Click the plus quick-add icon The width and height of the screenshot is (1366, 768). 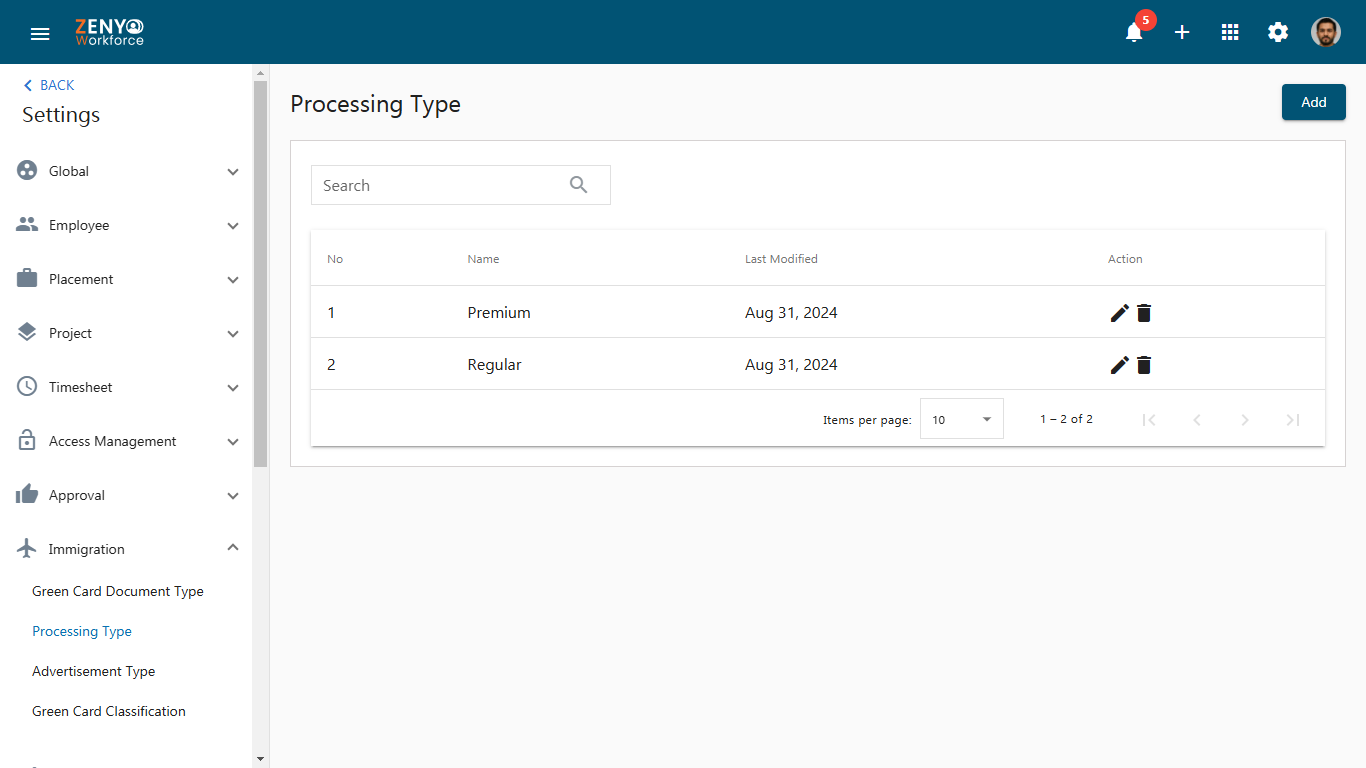tap(1182, 32)
